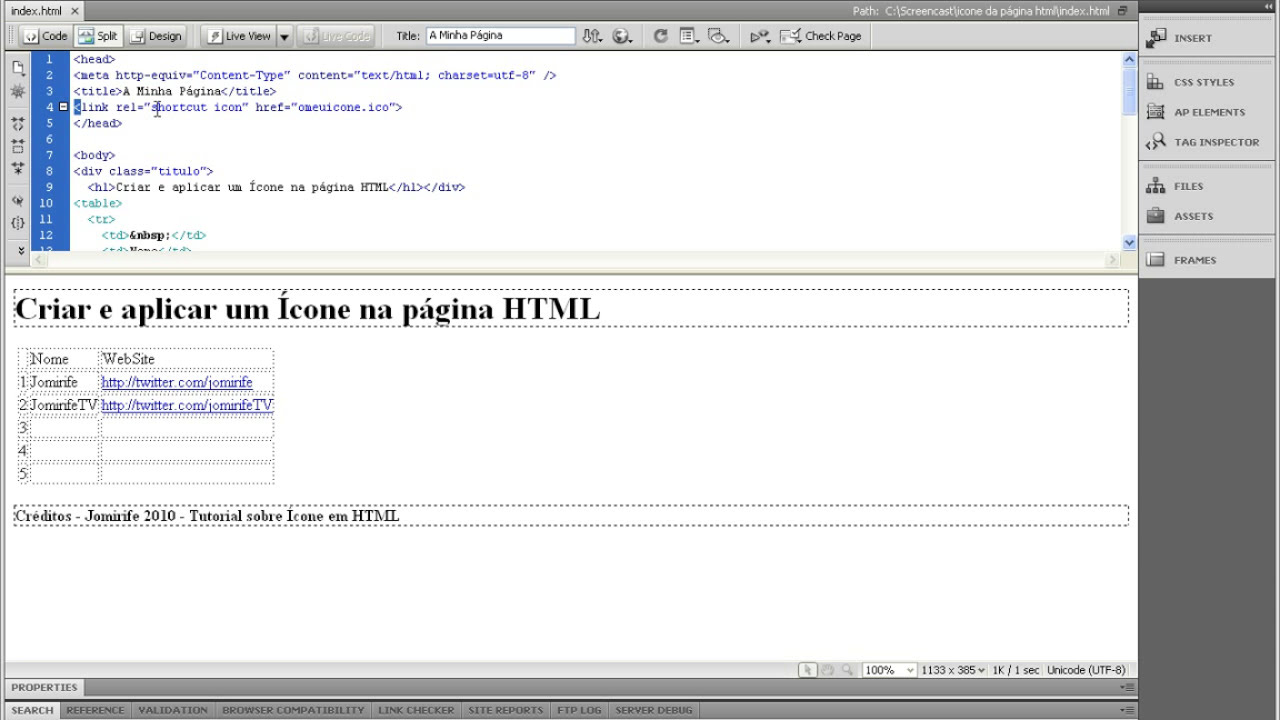This screenshot has height=720, width=1280.
Task: Toggle the Live Code button
Action: click(x=335, y=36)
